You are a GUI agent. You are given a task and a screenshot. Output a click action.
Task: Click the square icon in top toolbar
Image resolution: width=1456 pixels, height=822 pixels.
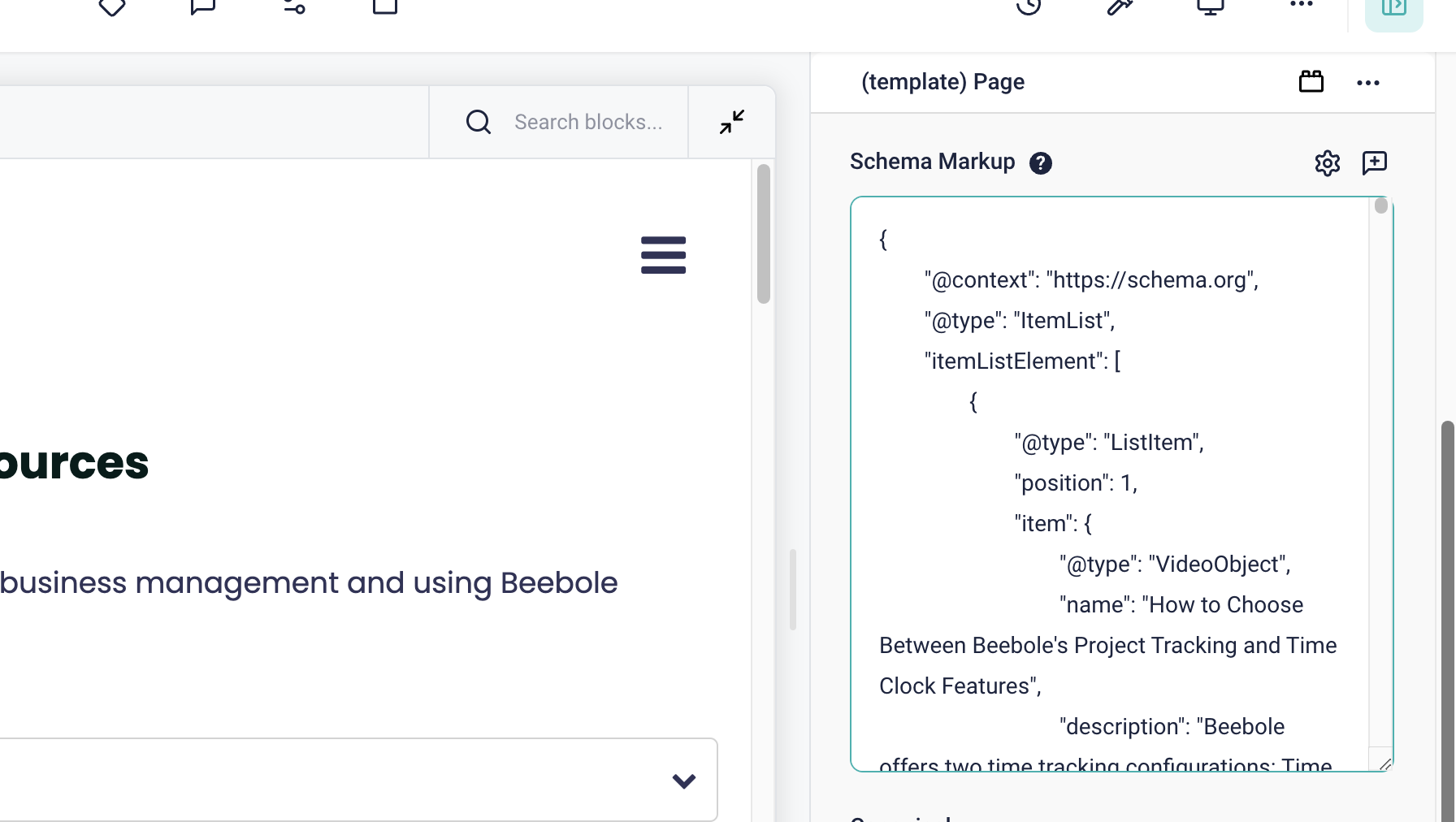[385, 6]
